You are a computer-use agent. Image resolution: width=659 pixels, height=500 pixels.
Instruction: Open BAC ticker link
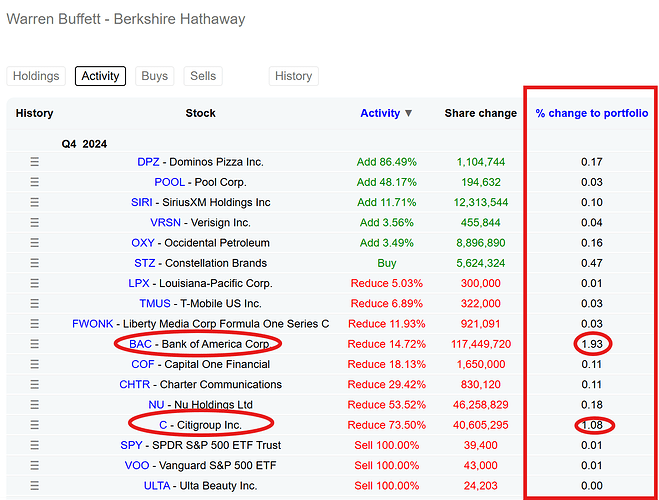(140, 344)
